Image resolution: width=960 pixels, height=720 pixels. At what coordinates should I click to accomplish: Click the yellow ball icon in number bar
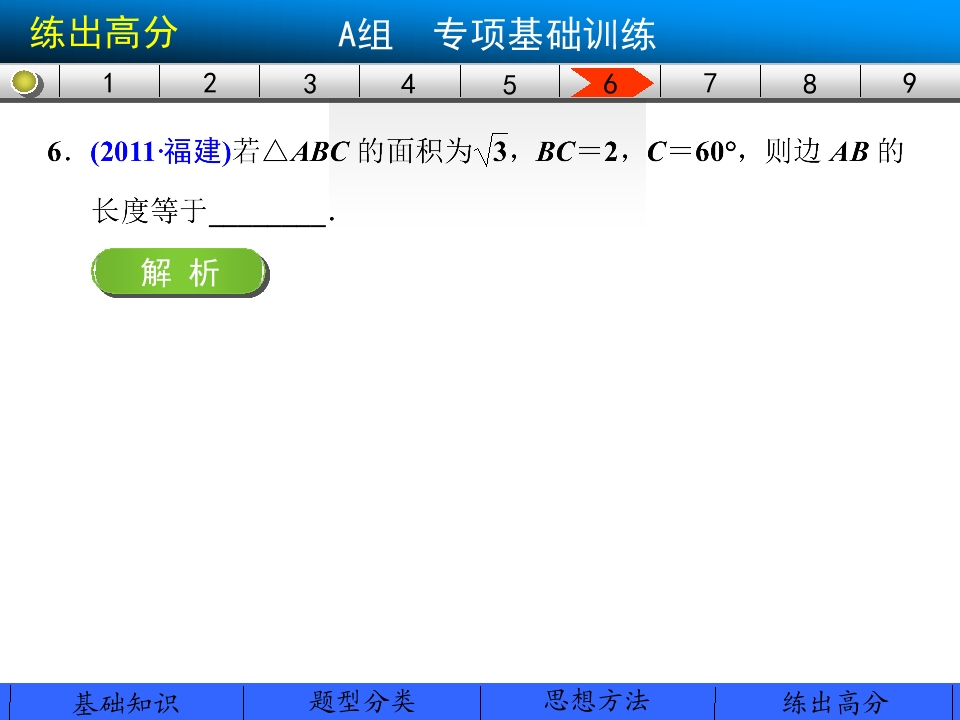26,83
